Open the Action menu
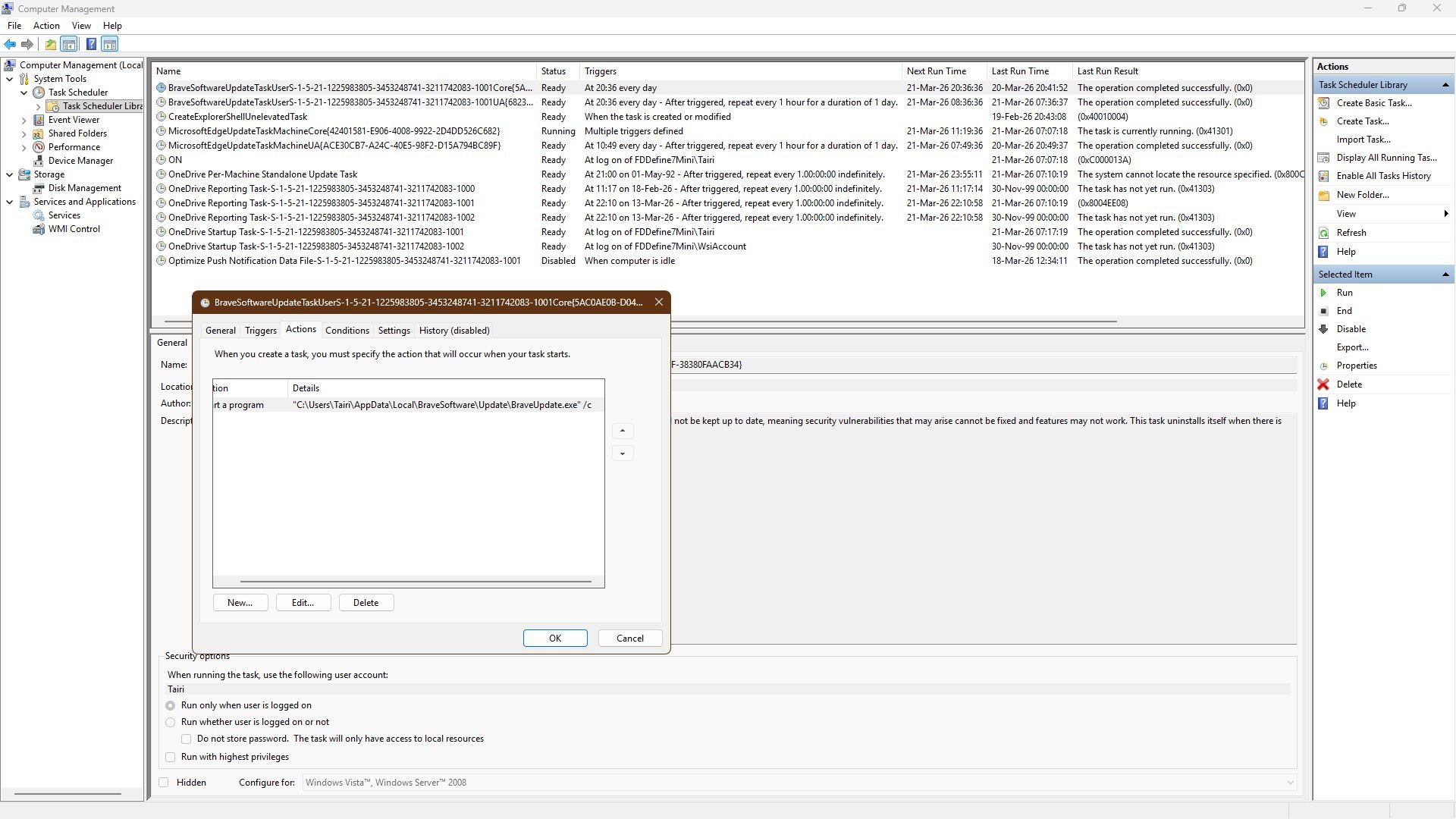 (46, 26)
